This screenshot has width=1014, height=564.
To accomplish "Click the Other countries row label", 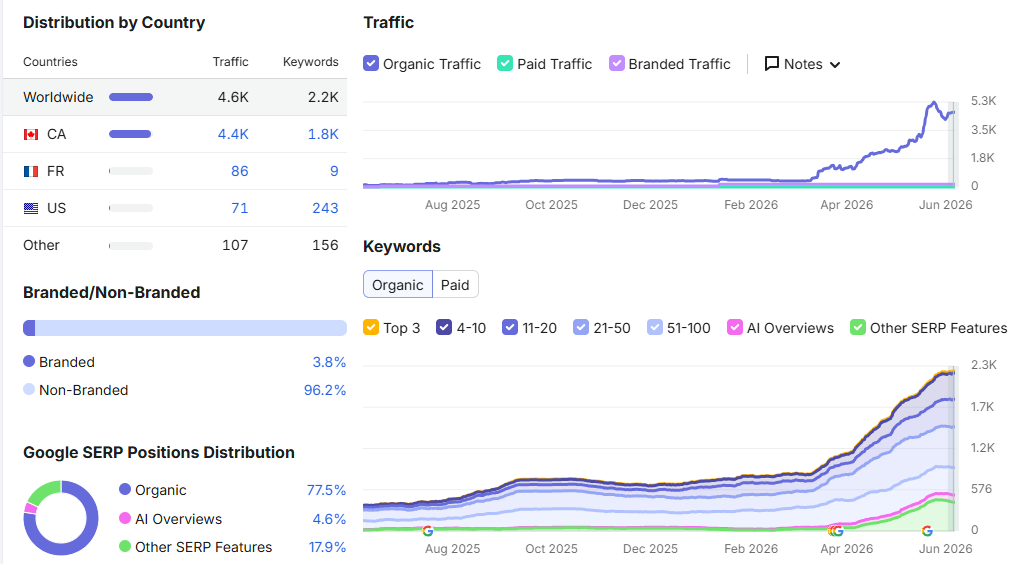I will point(41,245).
